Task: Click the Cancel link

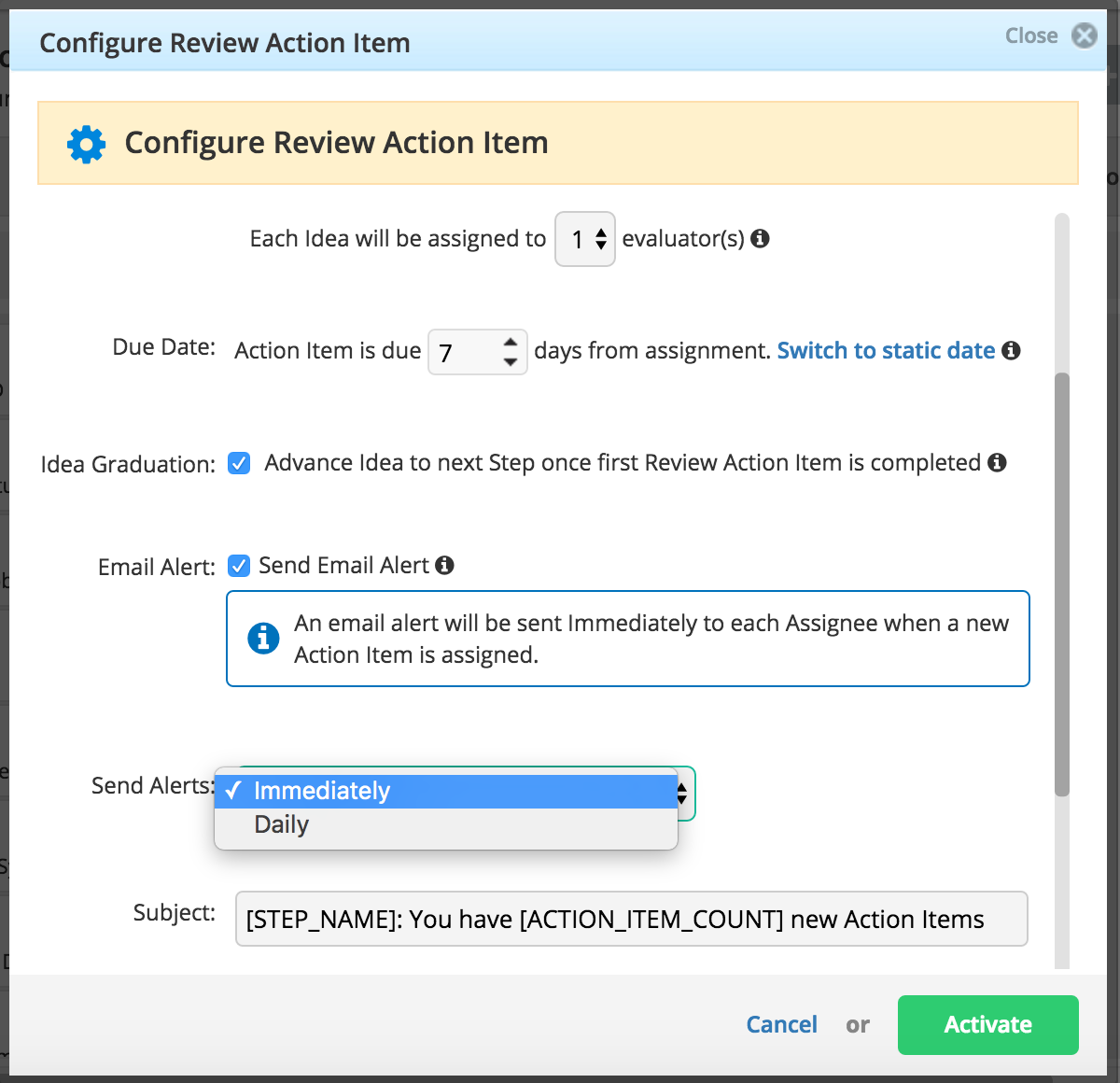Action: tap(781, 1024)
